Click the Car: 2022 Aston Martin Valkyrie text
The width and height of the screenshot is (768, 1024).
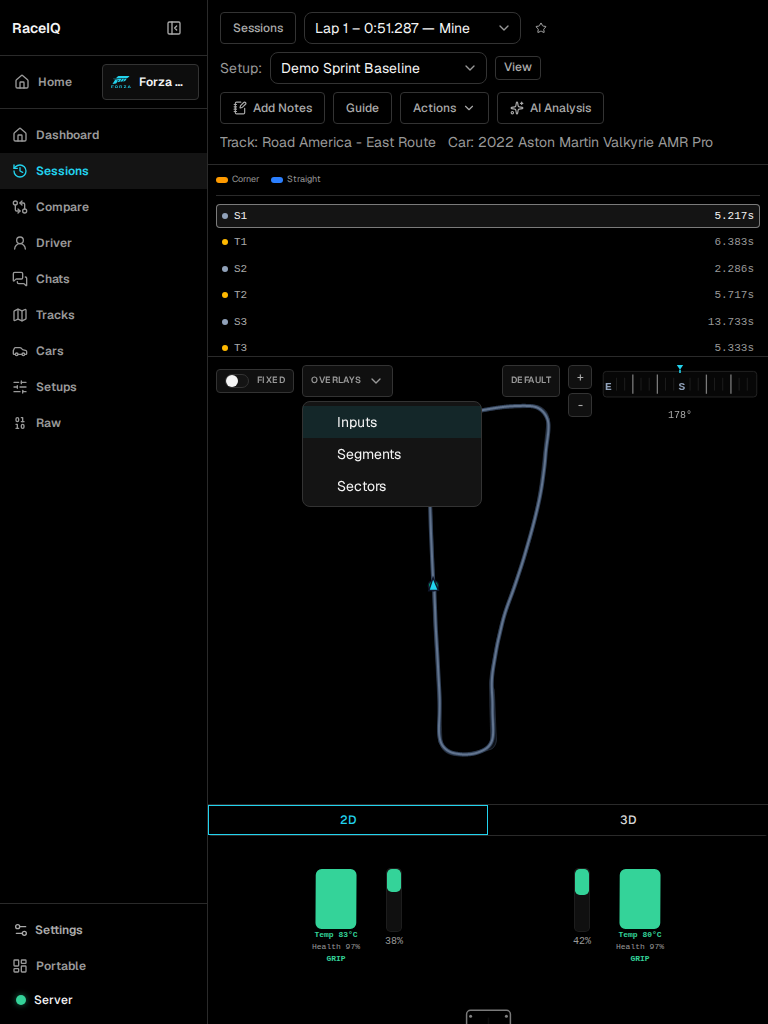(581, 142)
